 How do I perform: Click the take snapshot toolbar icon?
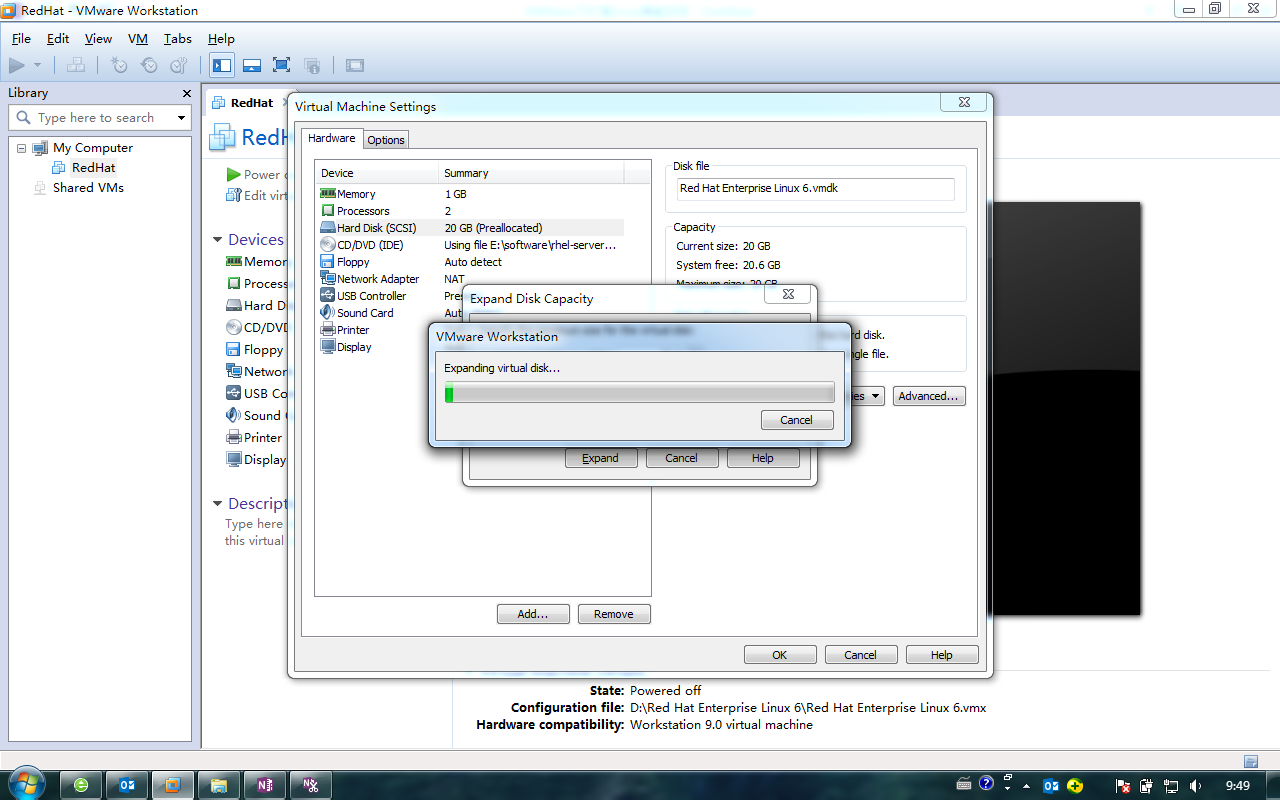click(x=119, y=65)
